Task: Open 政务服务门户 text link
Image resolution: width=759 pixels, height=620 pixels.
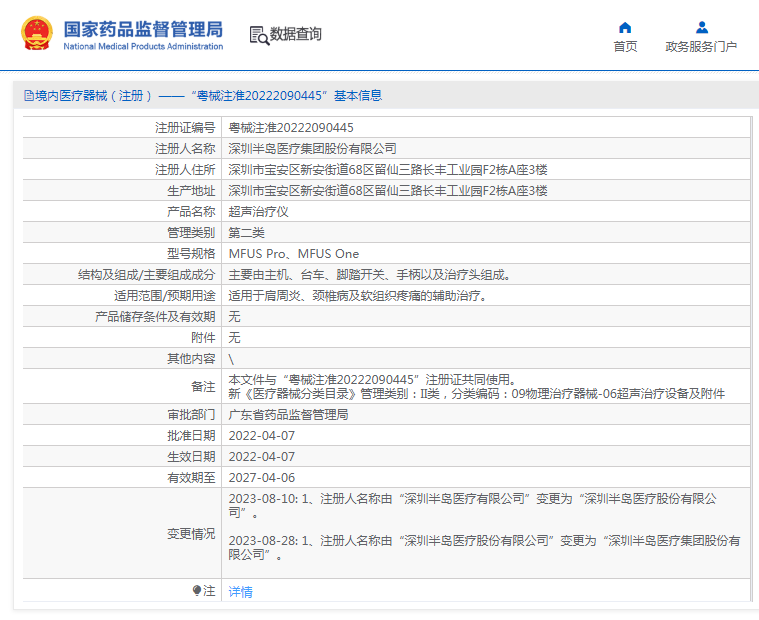Action: (x=701, y=46)
